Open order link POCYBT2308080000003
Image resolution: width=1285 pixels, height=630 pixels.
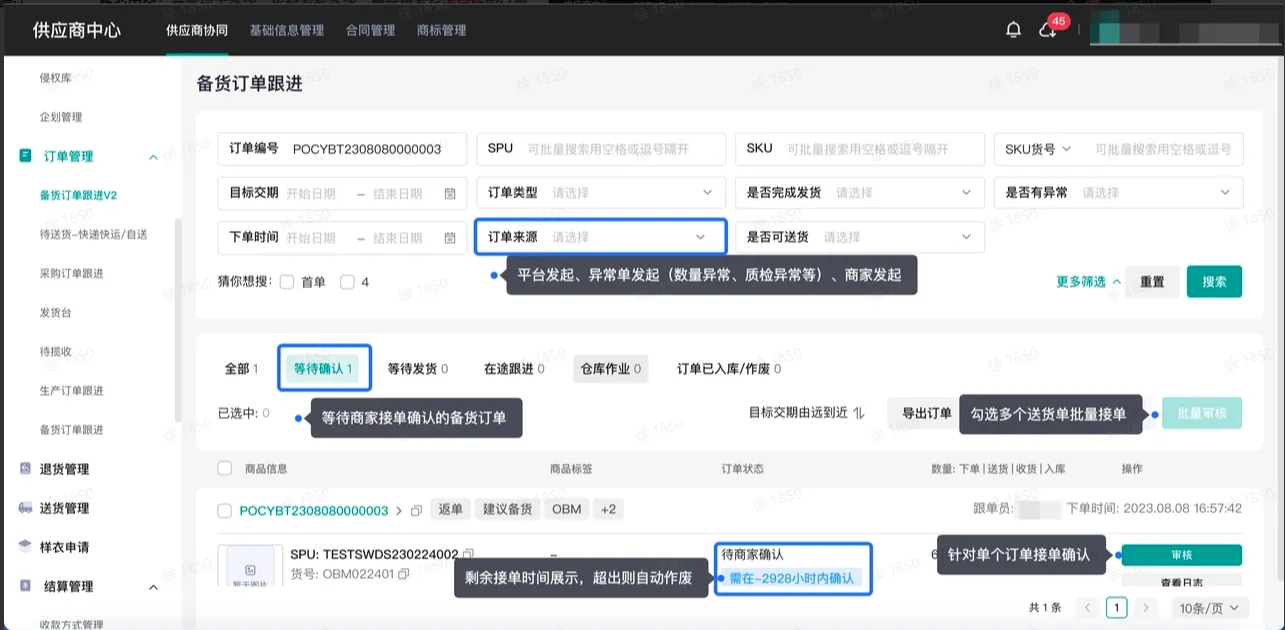click(314, 511)
